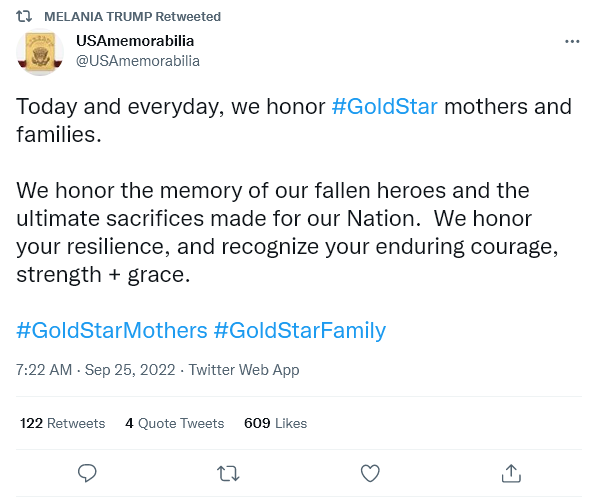Image resolution: width=598 pixels, height=497 pixels.
Task: Open the three-dot more options menu
Action: point(572,41)
